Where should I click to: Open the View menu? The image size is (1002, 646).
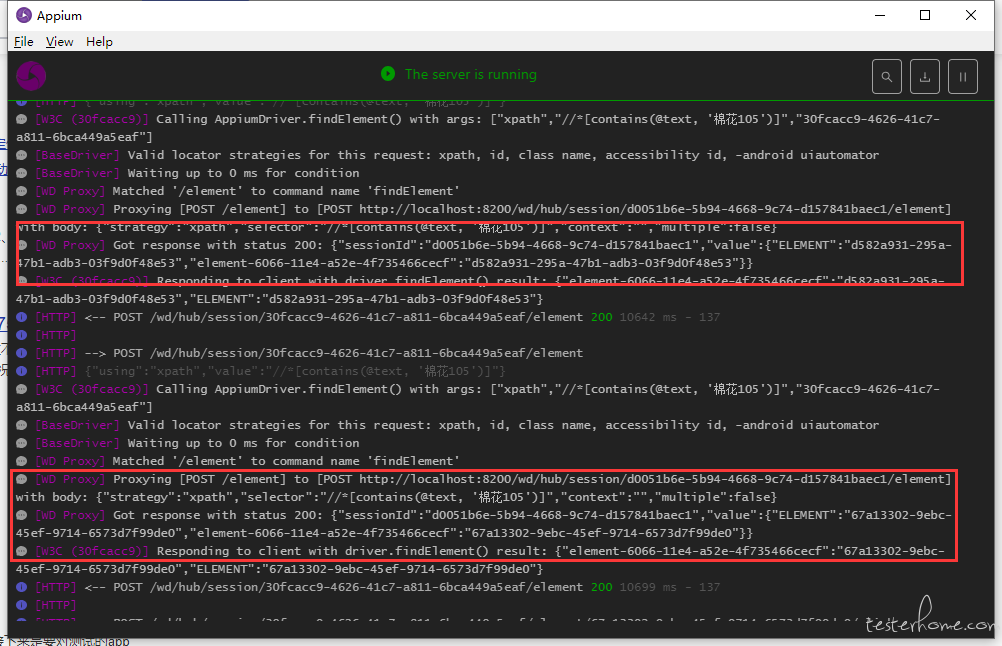59,42
